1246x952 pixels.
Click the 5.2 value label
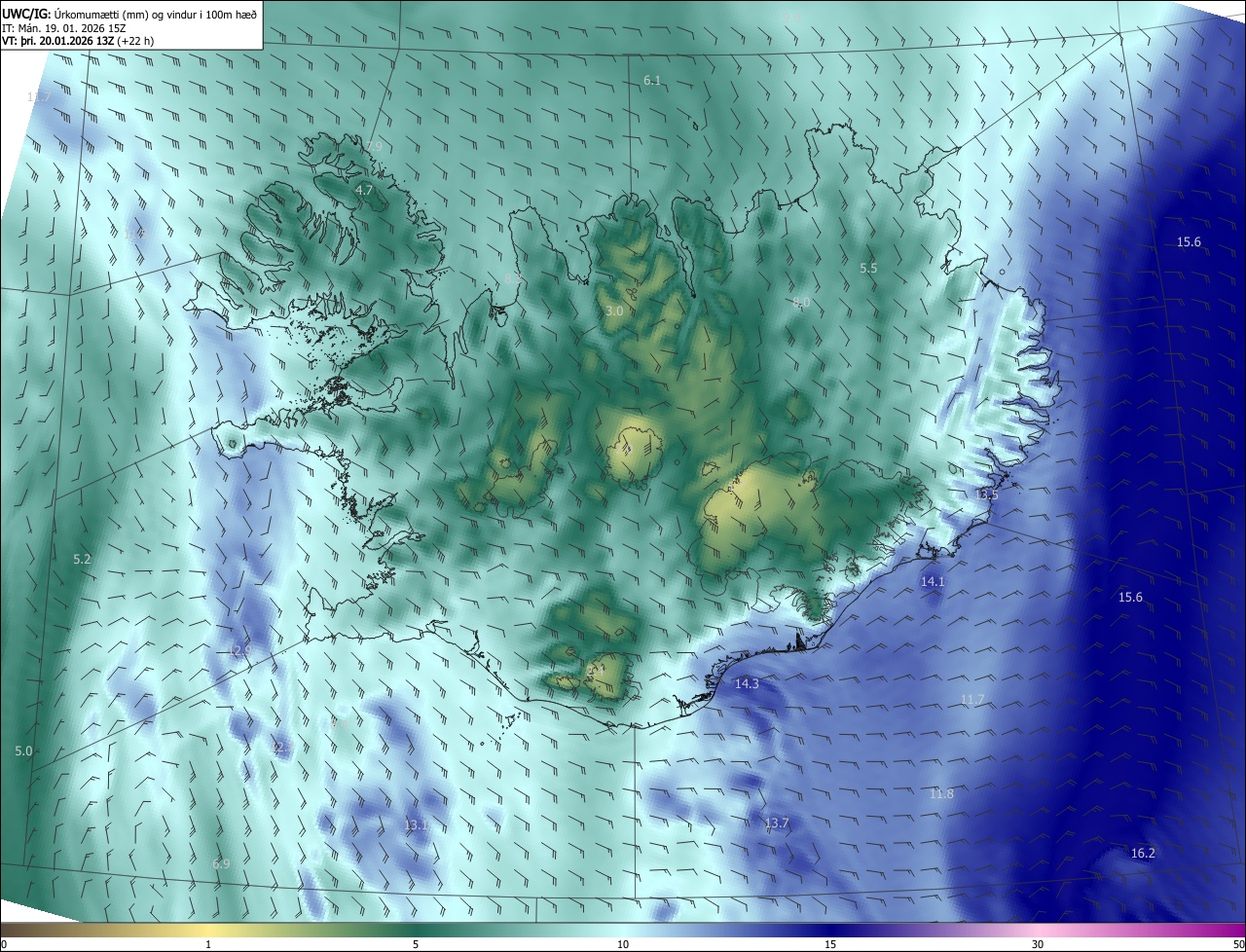[x=82, y=560]
